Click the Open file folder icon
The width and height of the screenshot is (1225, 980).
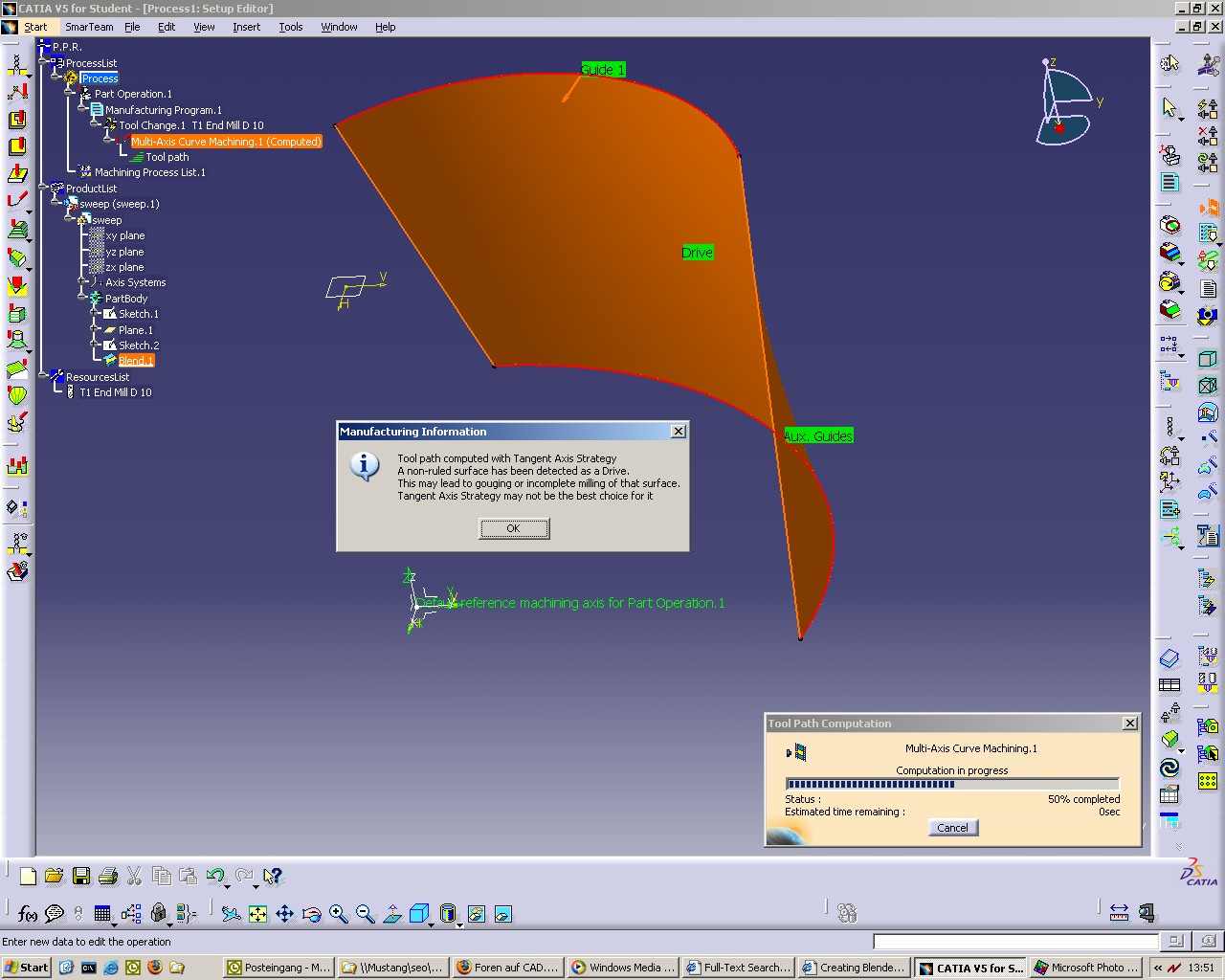[55, 876]
